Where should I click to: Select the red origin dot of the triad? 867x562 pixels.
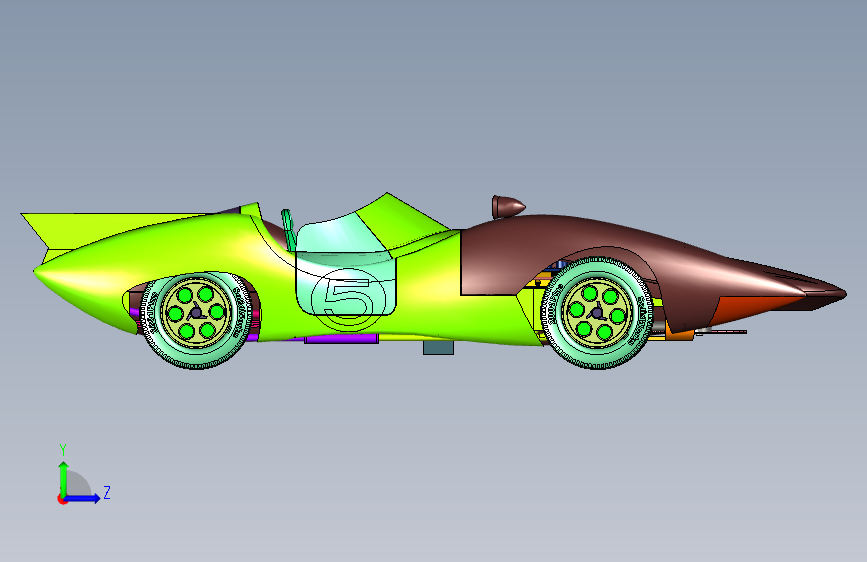pos(61,500)
